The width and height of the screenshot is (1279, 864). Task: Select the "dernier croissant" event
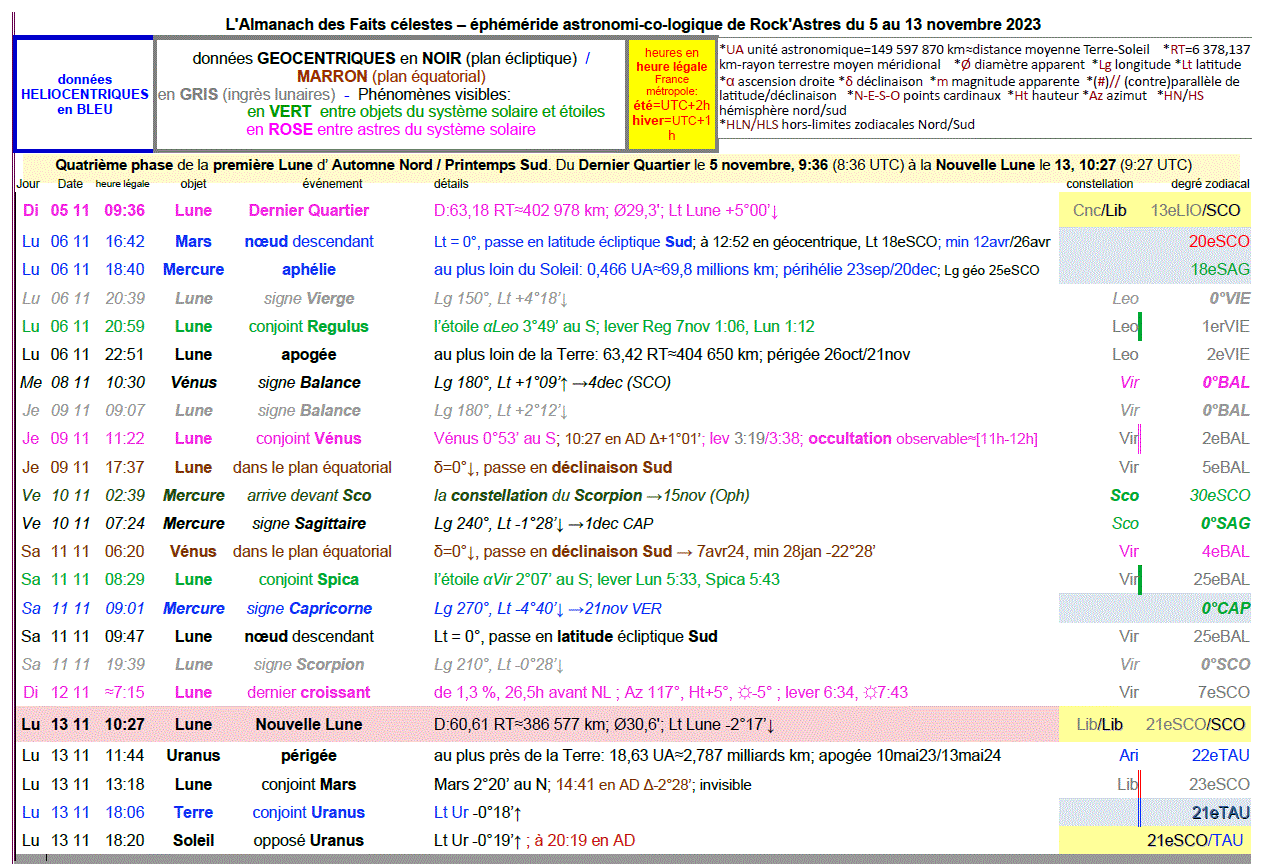click(309, 693)
